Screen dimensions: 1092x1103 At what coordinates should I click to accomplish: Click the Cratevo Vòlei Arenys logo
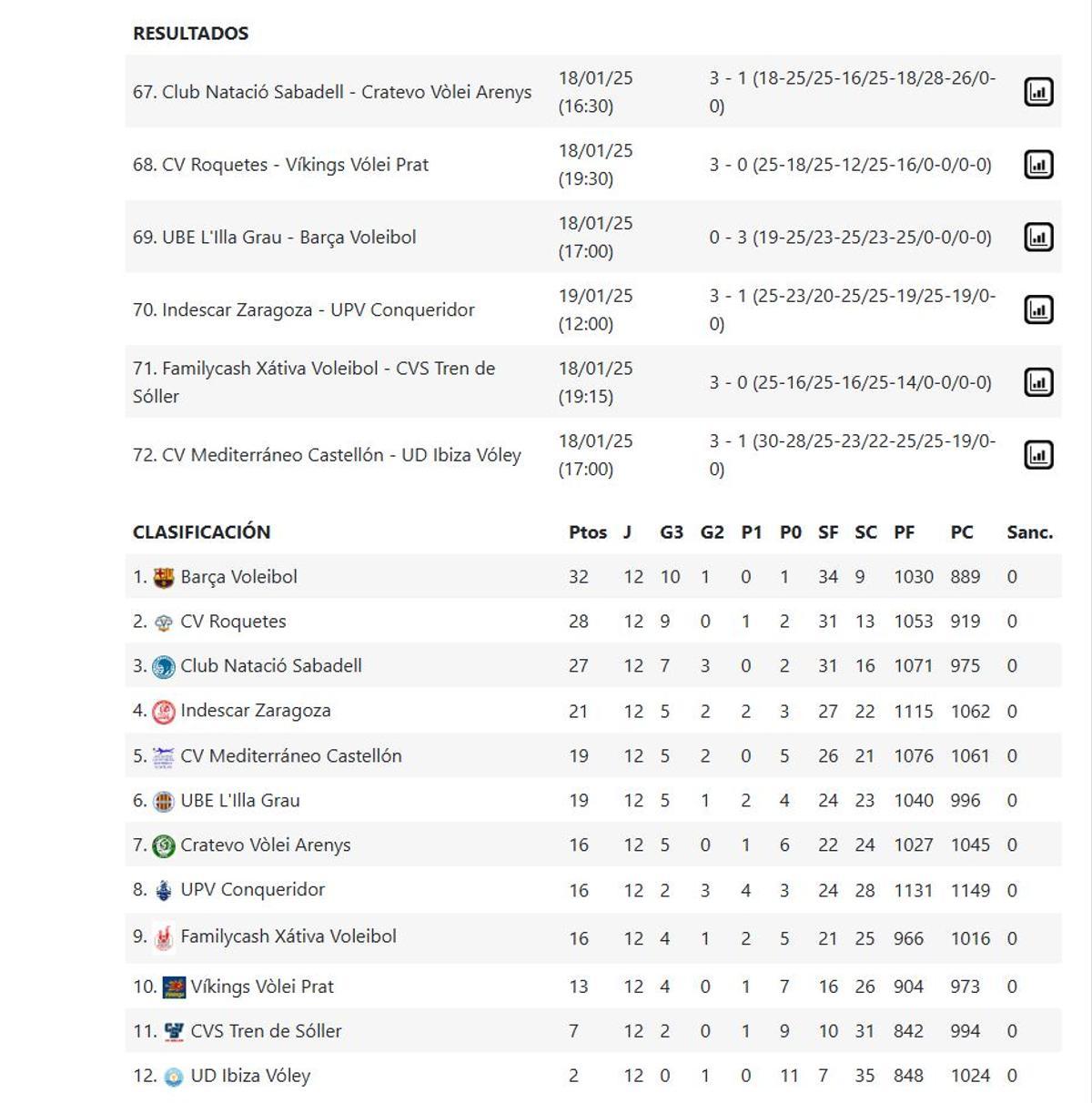[163, 844]
